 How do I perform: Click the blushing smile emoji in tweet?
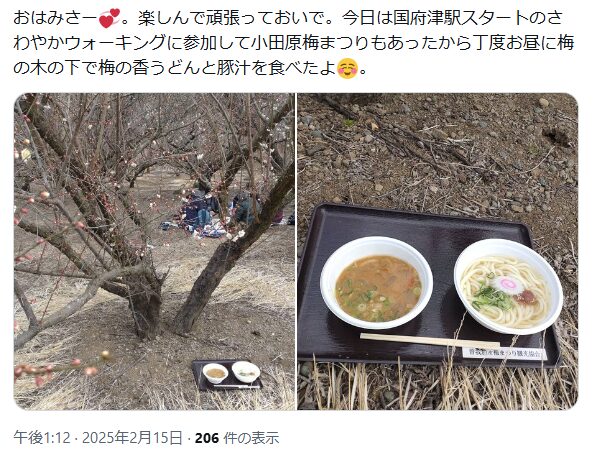coord(347,68)
